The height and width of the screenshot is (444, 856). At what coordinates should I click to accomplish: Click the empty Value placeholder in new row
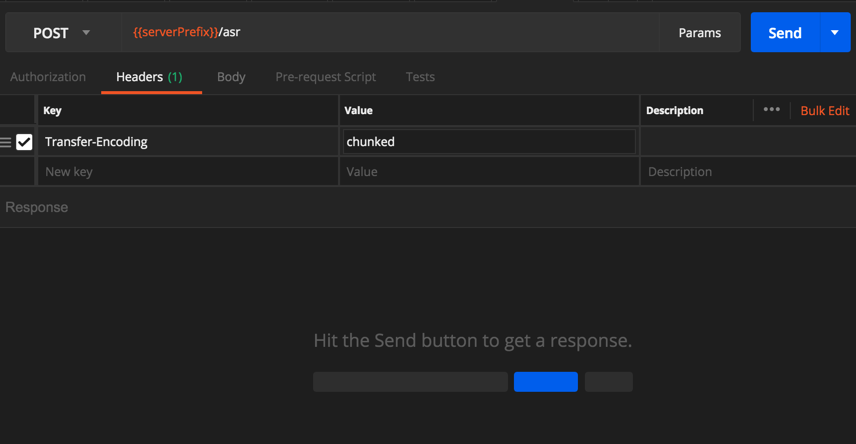point(488,172)
